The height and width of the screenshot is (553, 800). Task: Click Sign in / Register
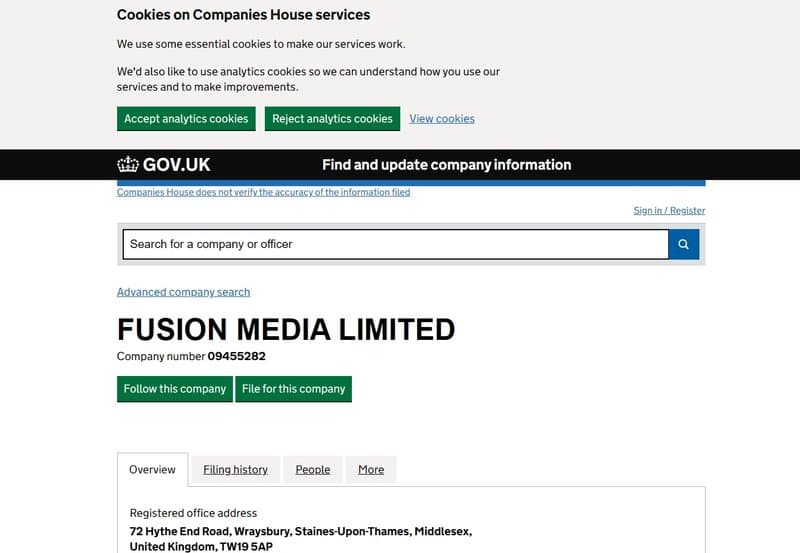point(669,211)
